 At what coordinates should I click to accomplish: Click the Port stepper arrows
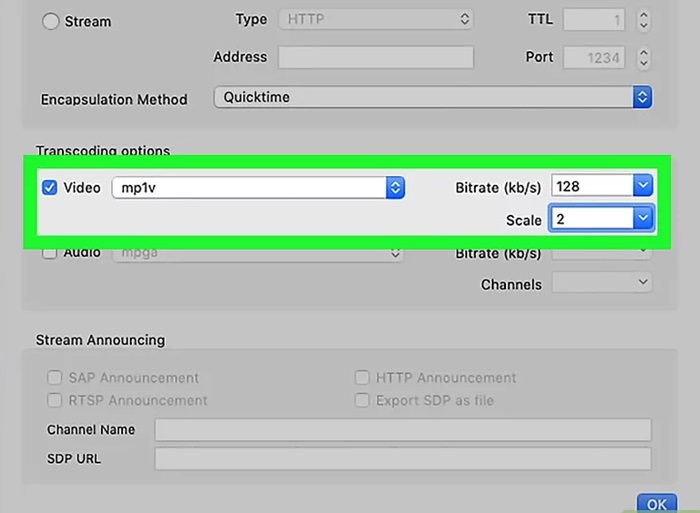[643, 58]
